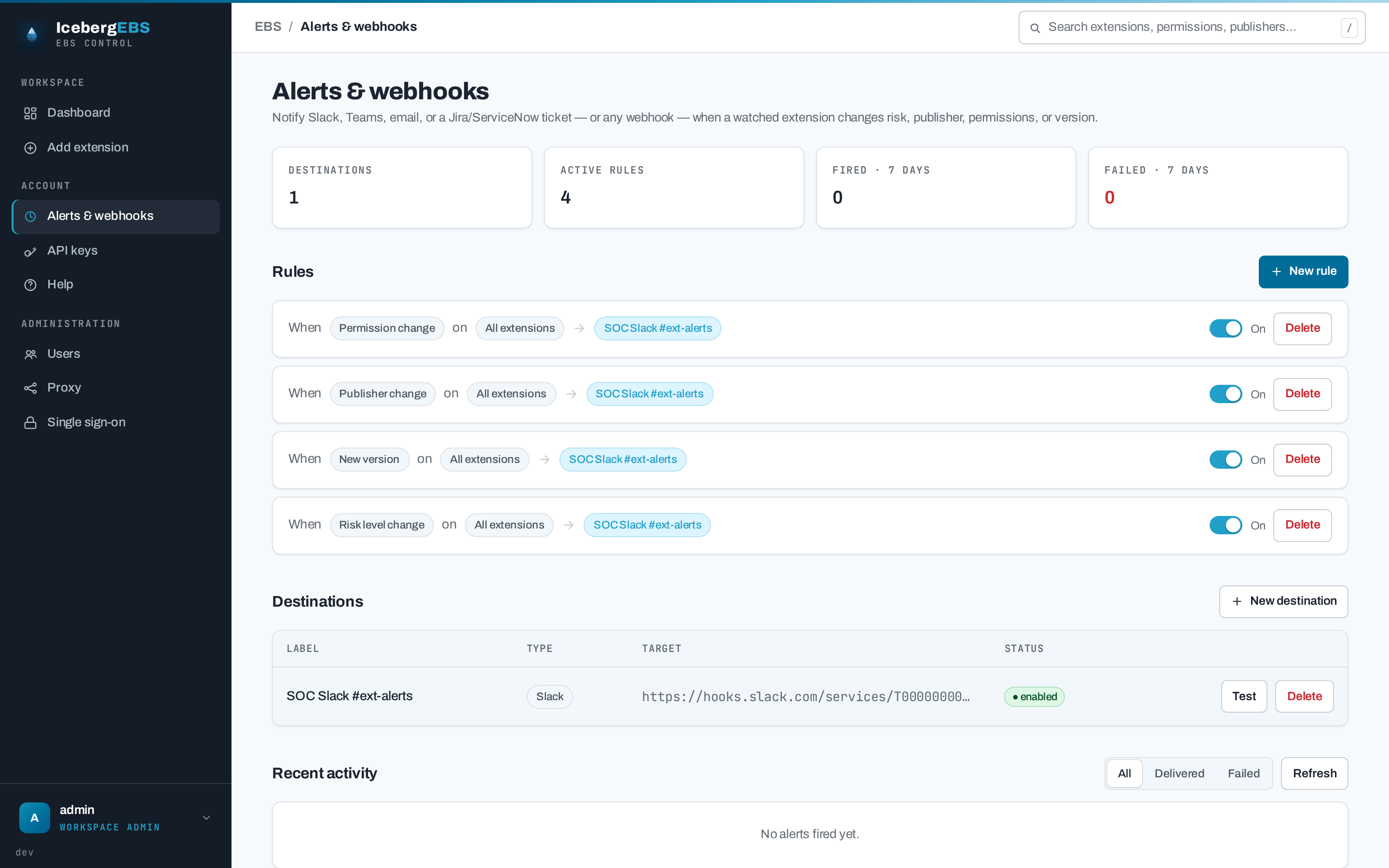This screenshot has height=868, width=1389.
Task: Click All extensions chip in Permission change rule
Action: 519,328
